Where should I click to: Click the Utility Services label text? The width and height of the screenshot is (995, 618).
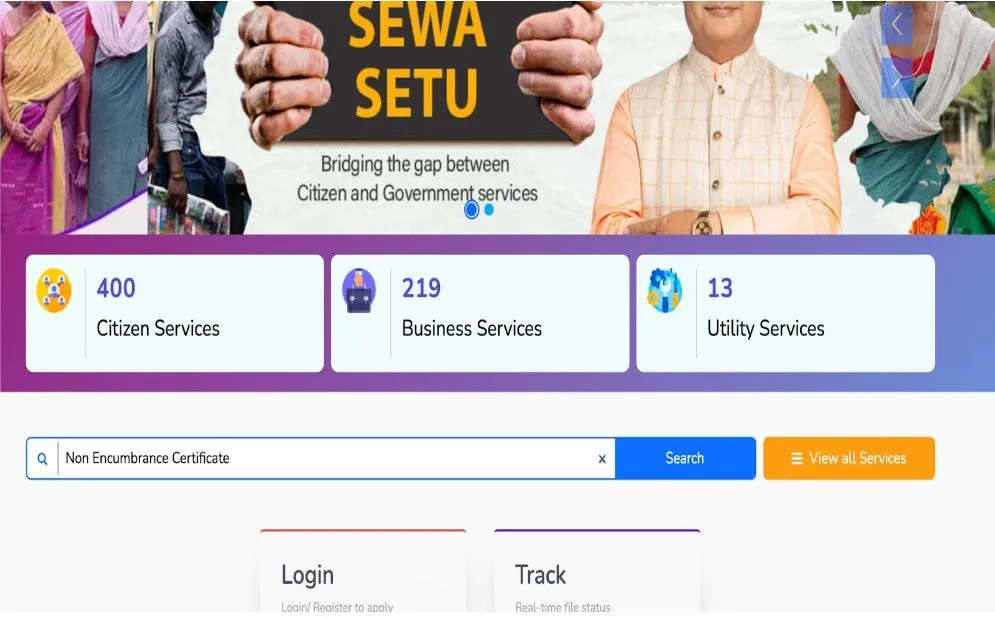(765, 329)
